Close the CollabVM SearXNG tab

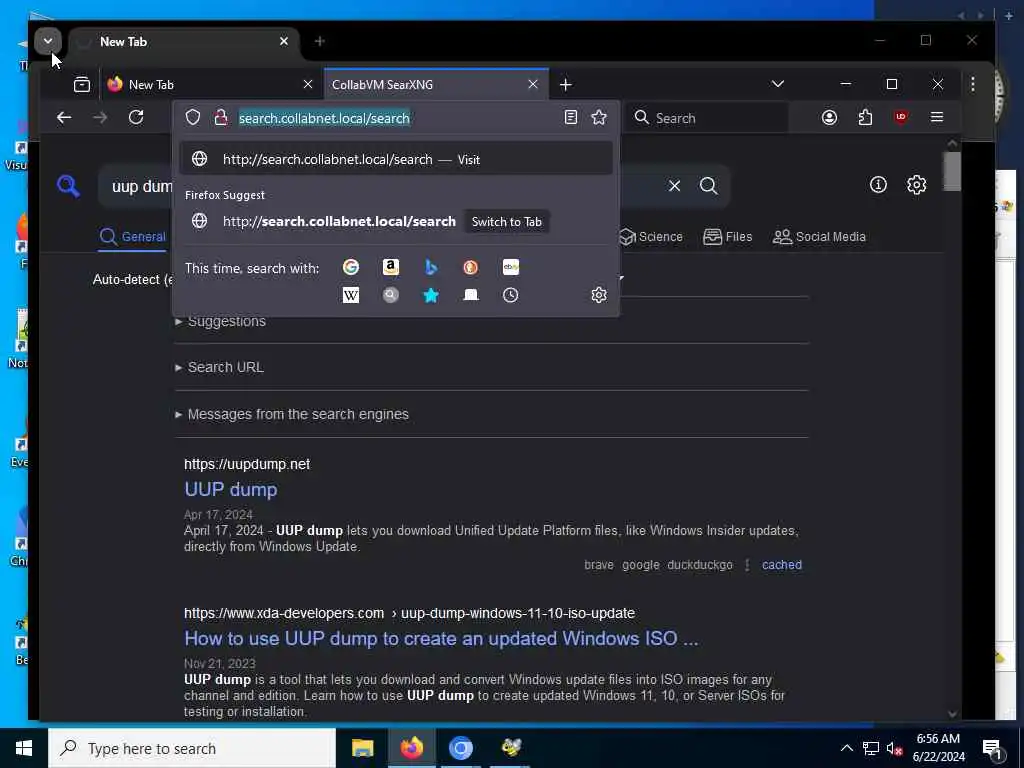coord(533,84)
